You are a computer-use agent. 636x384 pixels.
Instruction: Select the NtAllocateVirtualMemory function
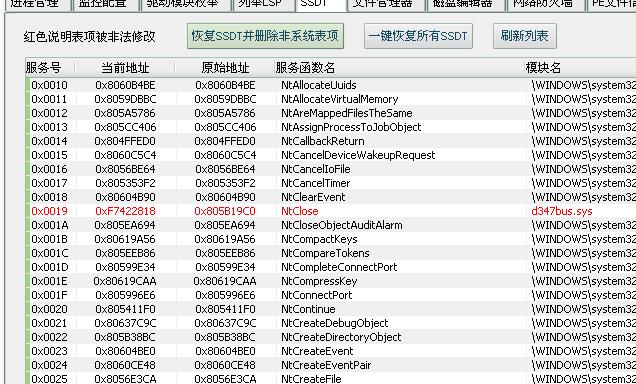pos(339,99)
